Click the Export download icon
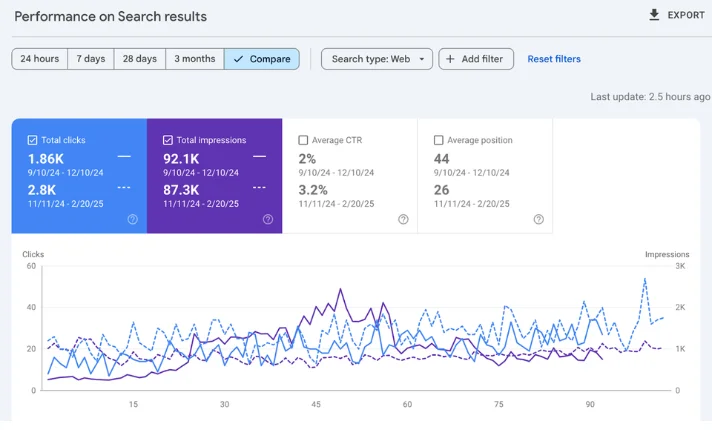The image size is (712, 430). point(654,15)
